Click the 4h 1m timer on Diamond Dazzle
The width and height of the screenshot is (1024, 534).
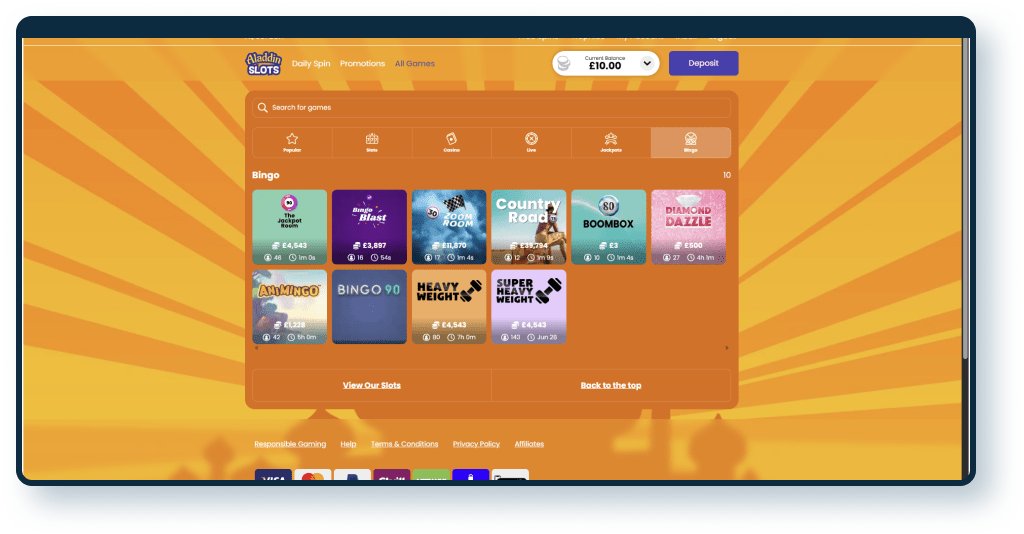[x=705, y=258]
